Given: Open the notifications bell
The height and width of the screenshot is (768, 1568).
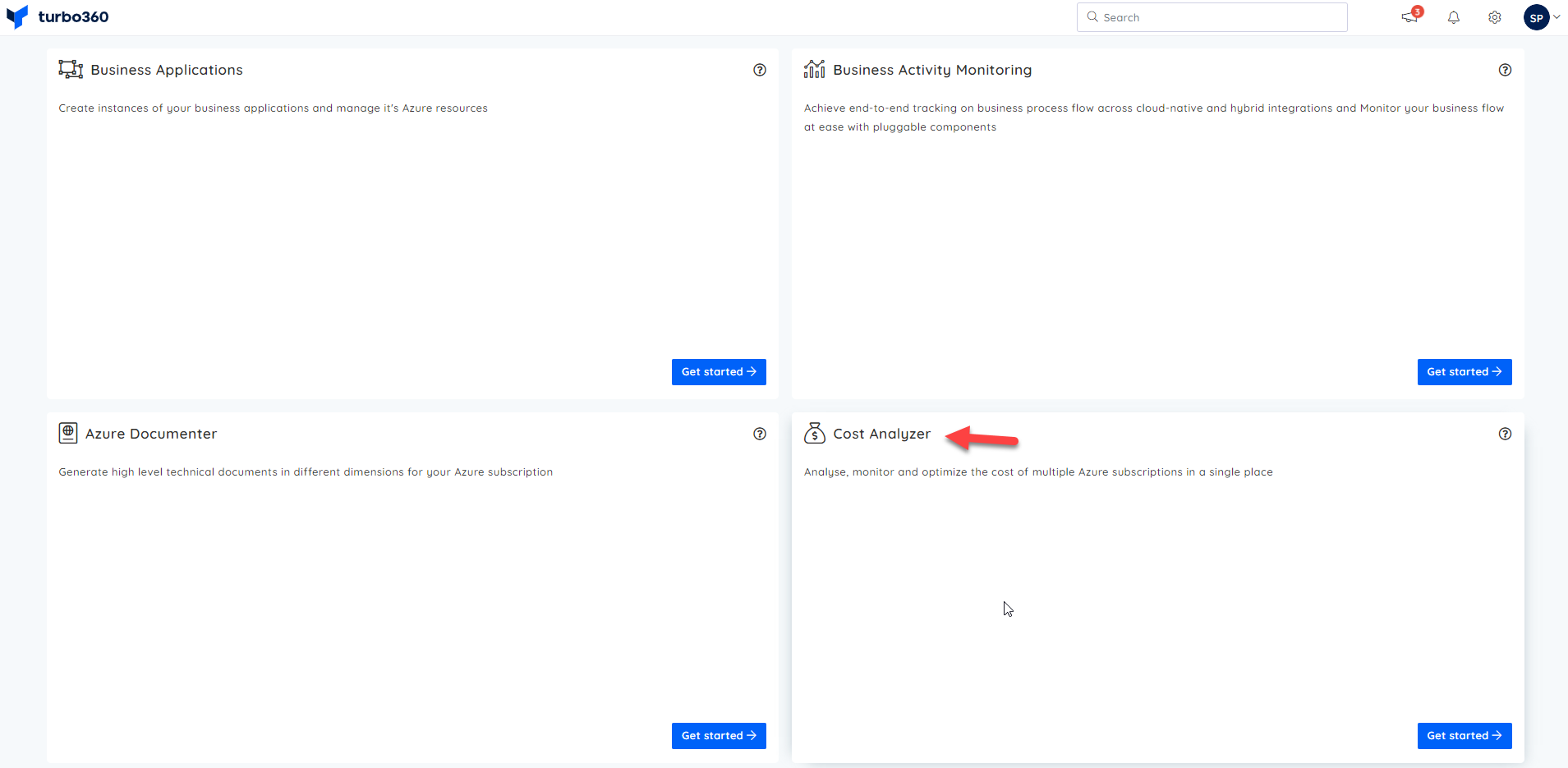Looking at the screenshot, I should click(1453, 17).
